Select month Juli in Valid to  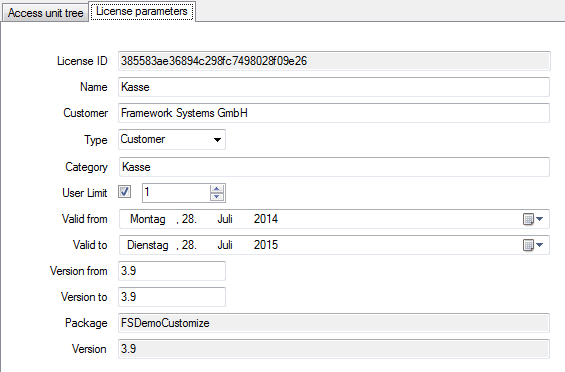point(225,245)
